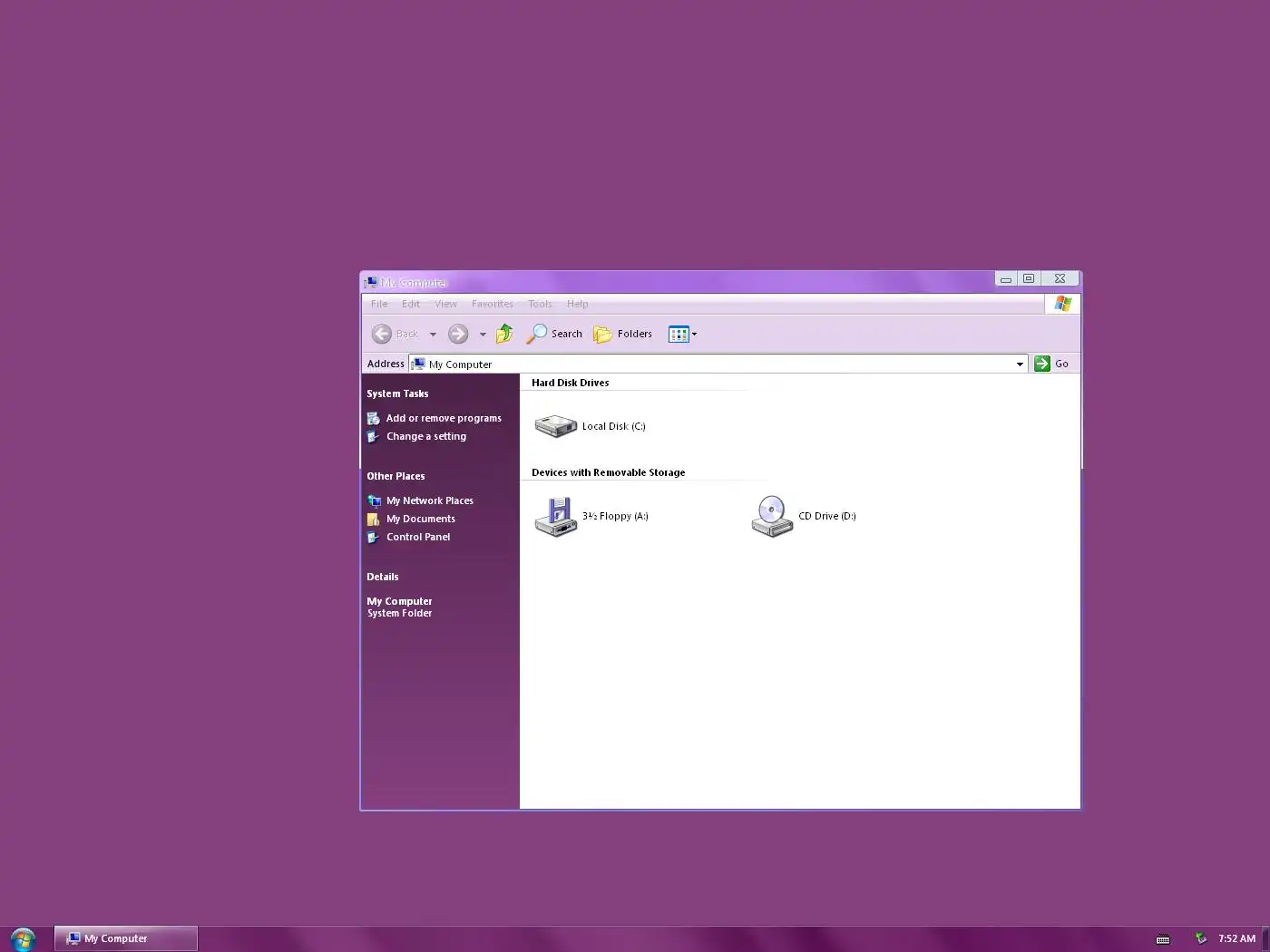Maximize the My Computer window

point(1029,278)
